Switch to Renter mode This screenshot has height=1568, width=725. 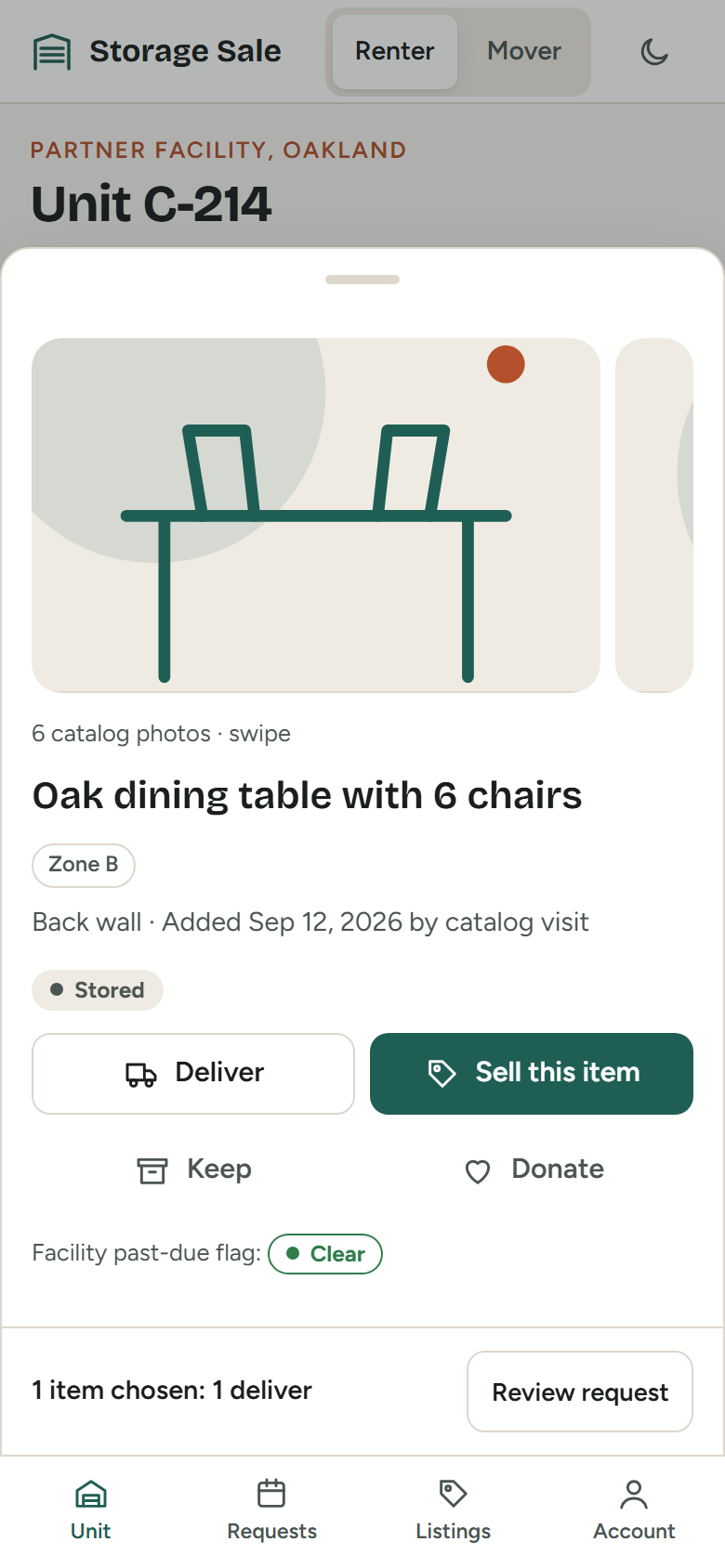pyautogui.click(x=395, y=51)
